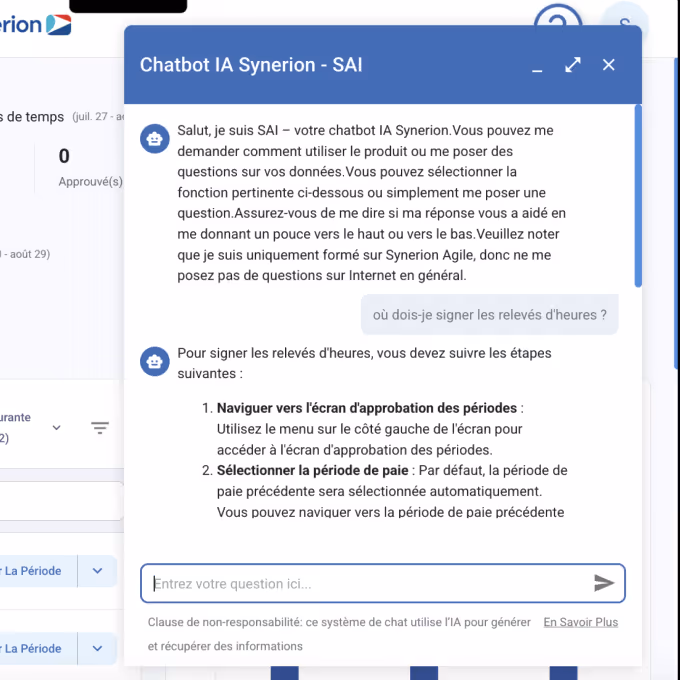Open the help question mark icon

coord(558,15)
